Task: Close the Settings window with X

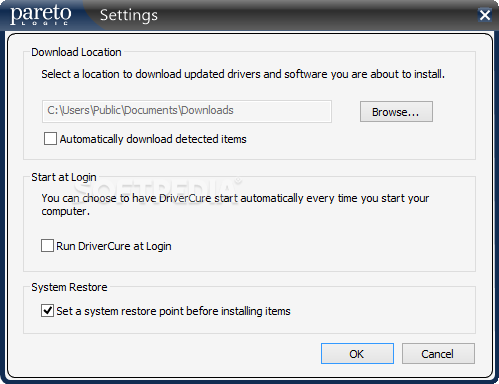Action: 485,15
